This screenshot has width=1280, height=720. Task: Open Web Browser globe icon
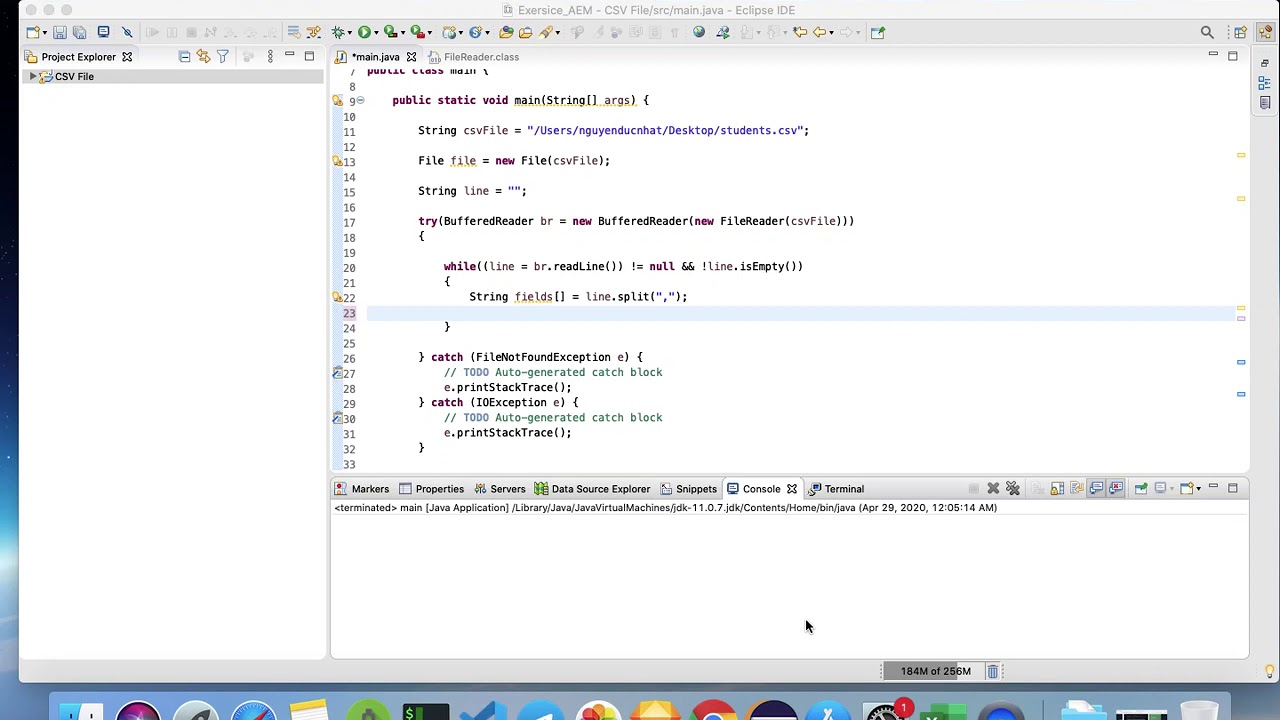(x=699, y=32)
